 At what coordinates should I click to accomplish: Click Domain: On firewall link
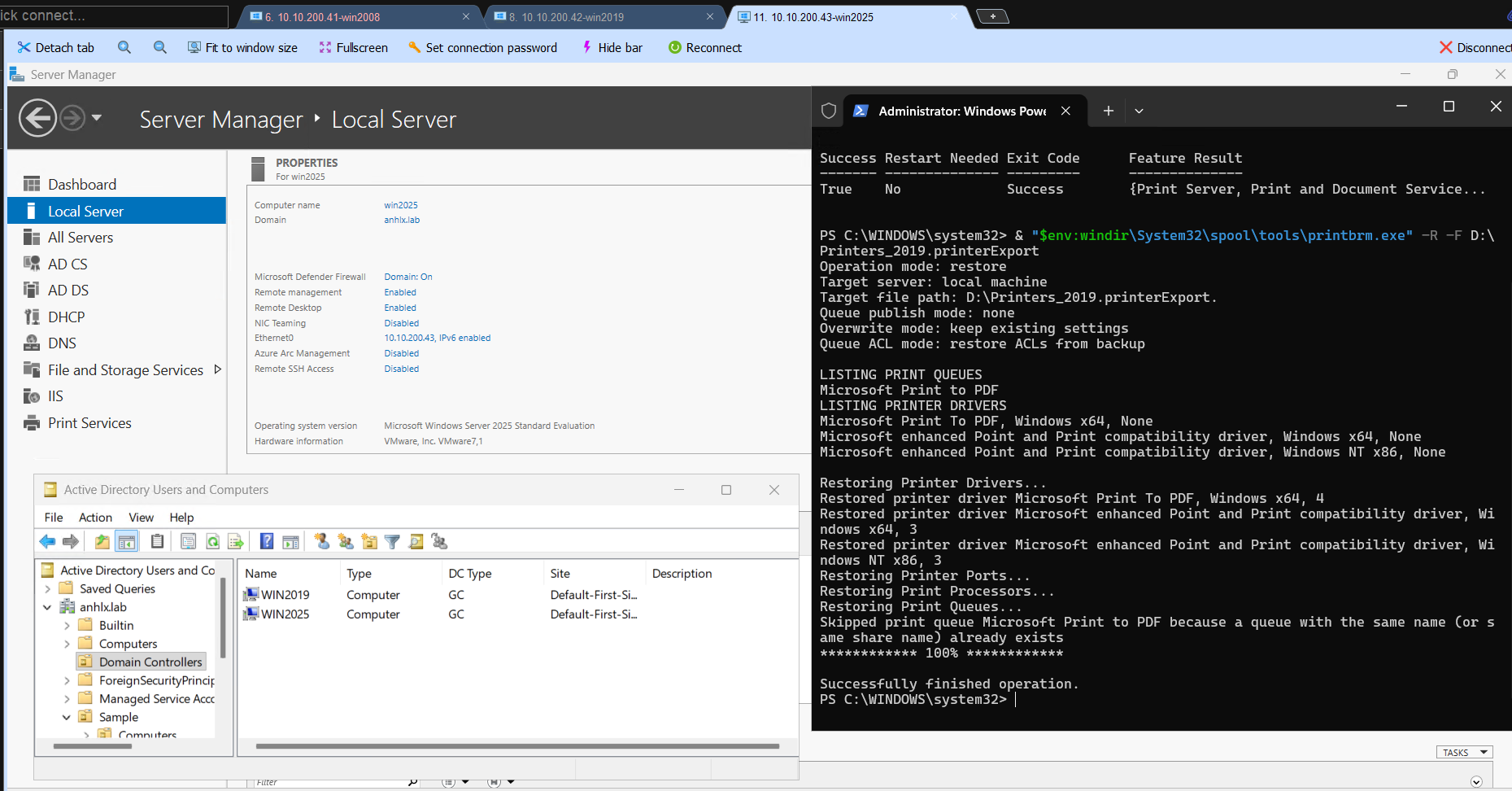(x=408, y=277)
